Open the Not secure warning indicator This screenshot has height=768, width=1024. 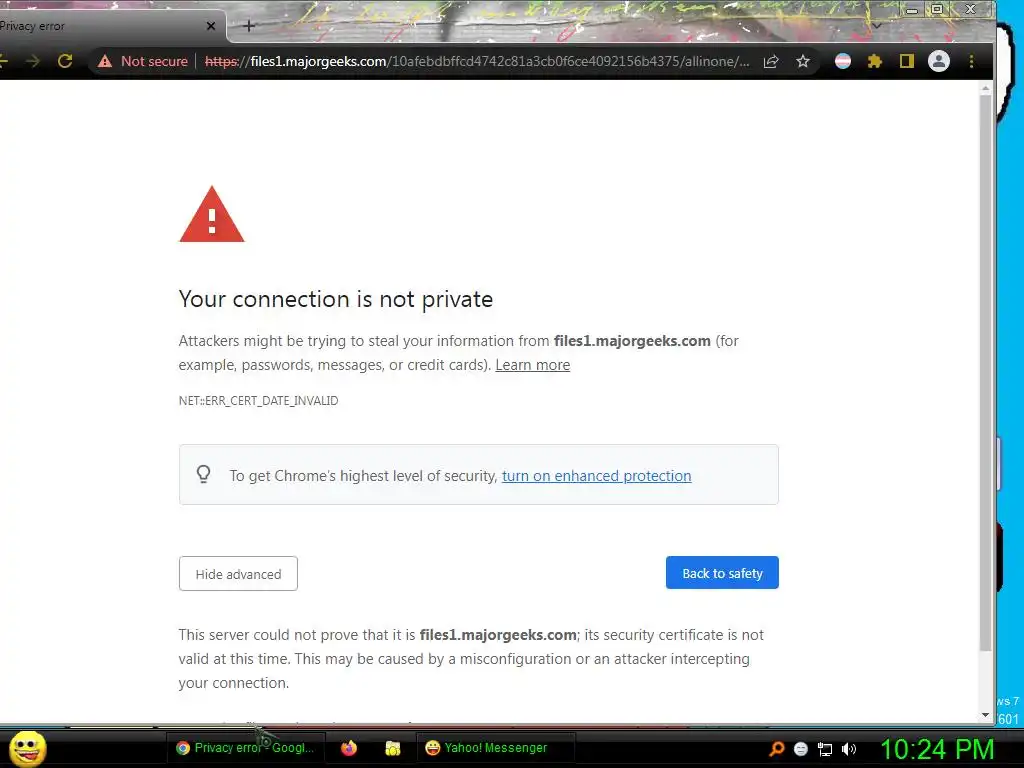click(142, 61)
